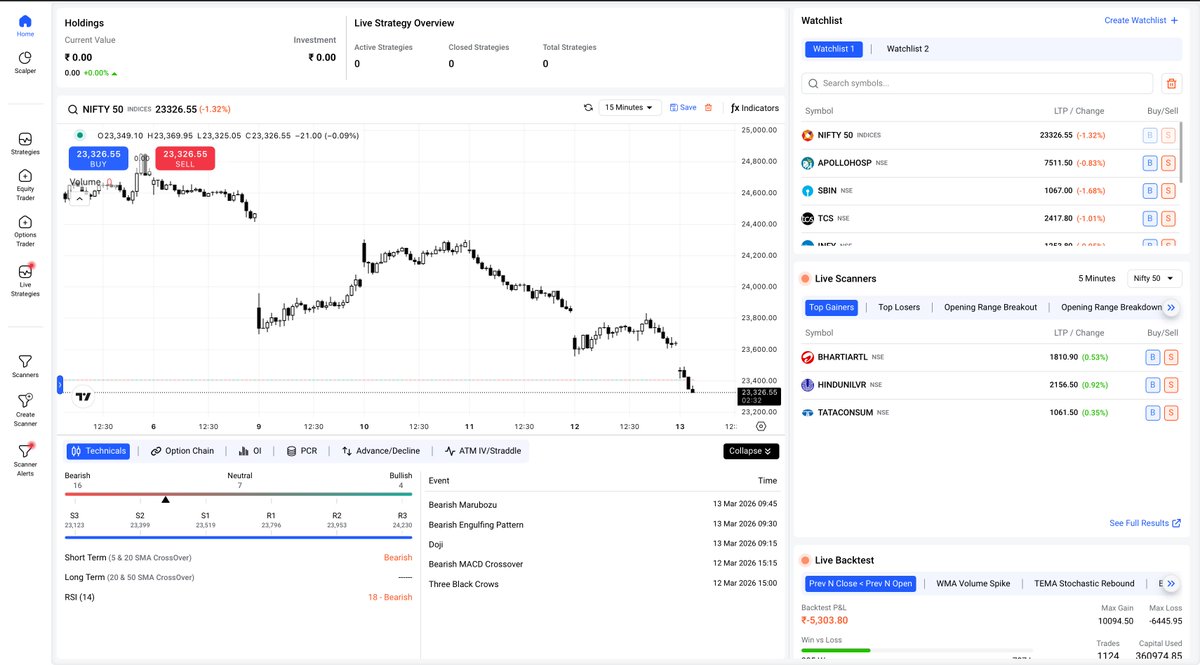Select Opening Range Breakdown tab

click(x=1111, y=307)
